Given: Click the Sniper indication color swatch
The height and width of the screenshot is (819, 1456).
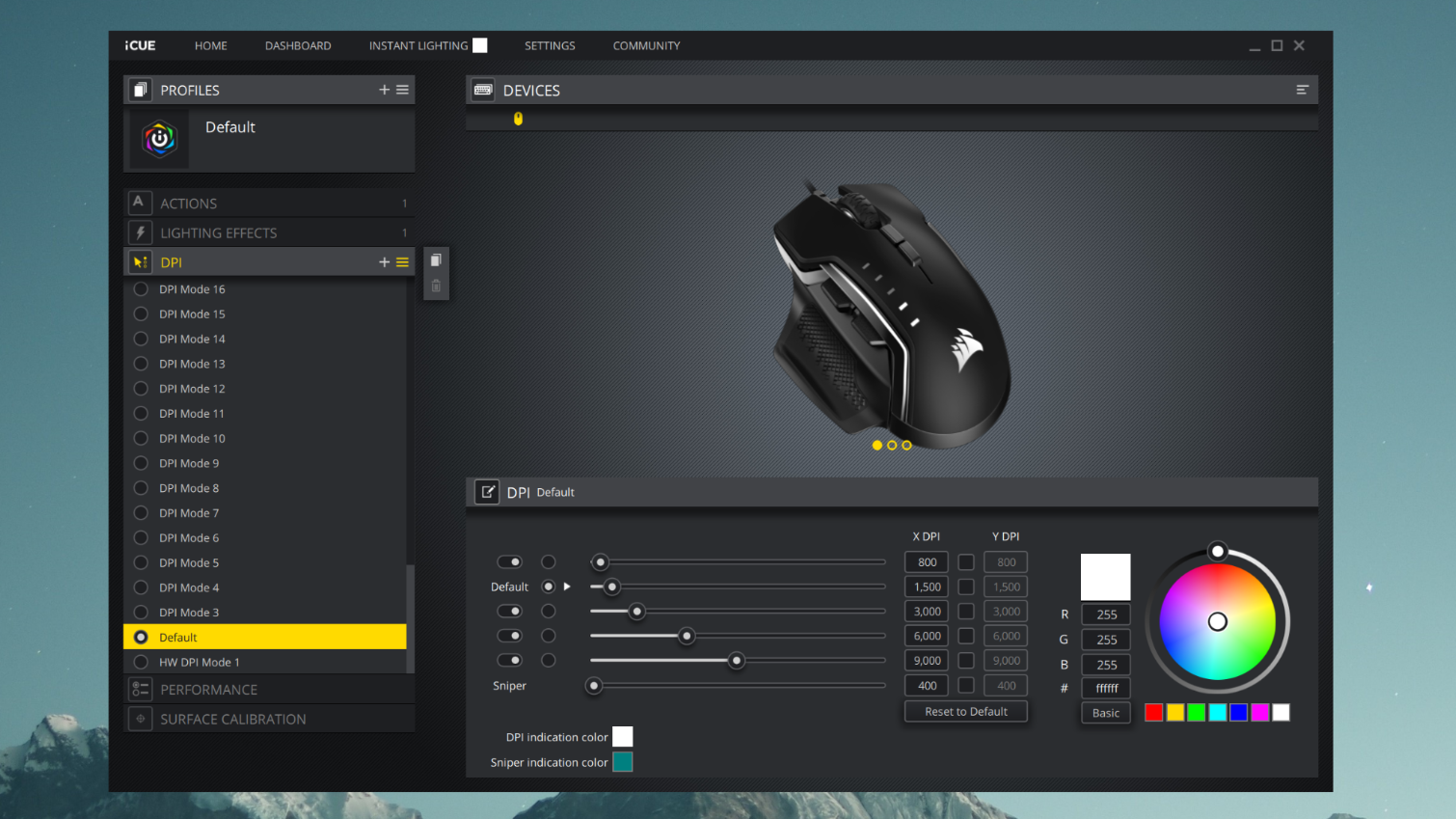Looking at the screenshot, I should click(623, 762).
